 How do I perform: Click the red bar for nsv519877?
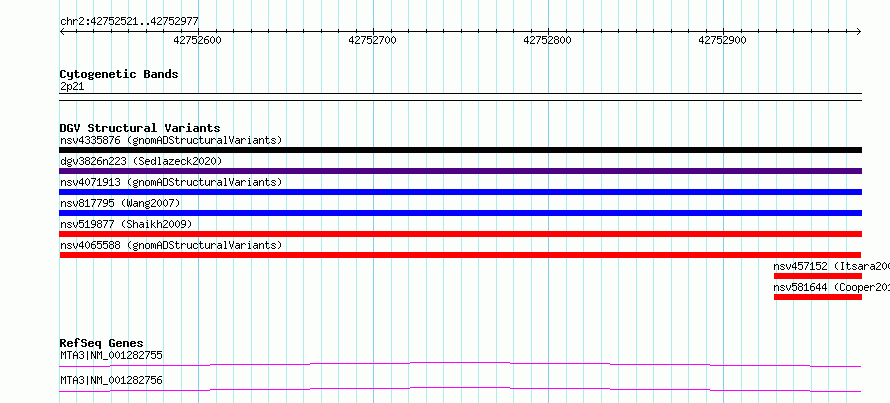(460, 234)
